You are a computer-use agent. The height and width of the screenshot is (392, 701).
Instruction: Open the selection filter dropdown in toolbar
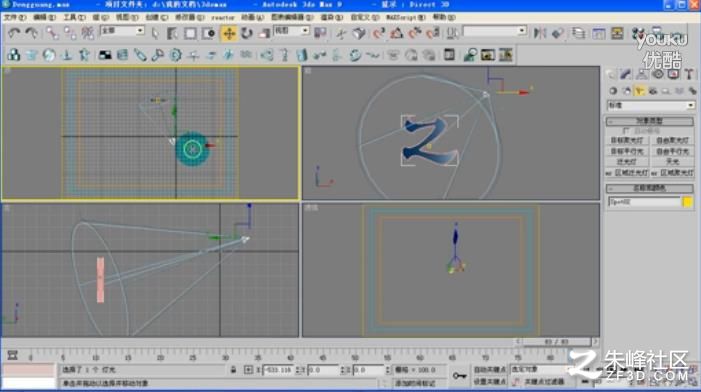122,31
